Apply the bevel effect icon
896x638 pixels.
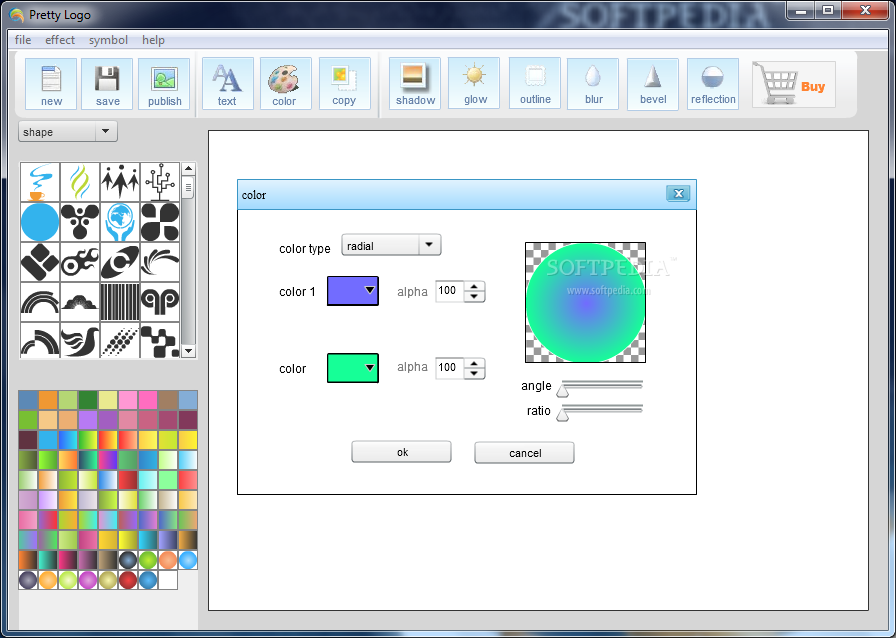click(x=653, y=84)
